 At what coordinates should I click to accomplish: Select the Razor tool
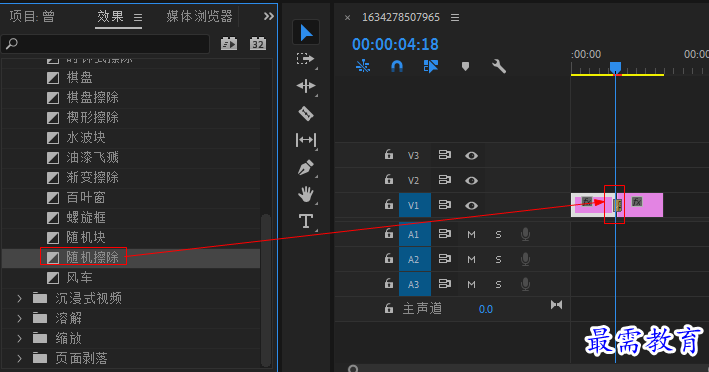(x=306, y=113)
